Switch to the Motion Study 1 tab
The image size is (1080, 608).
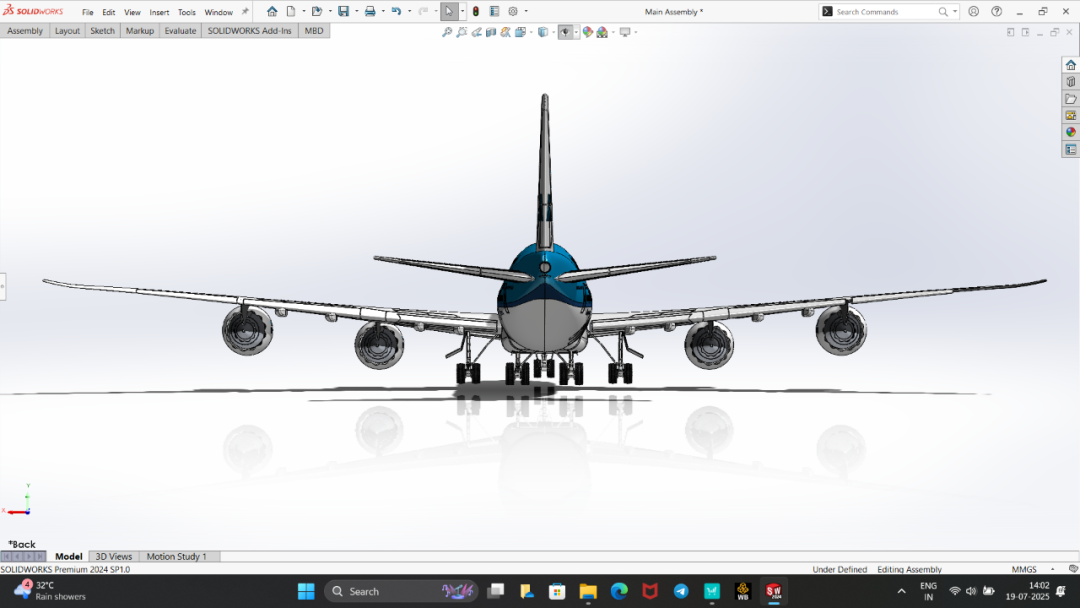[176, 556]
